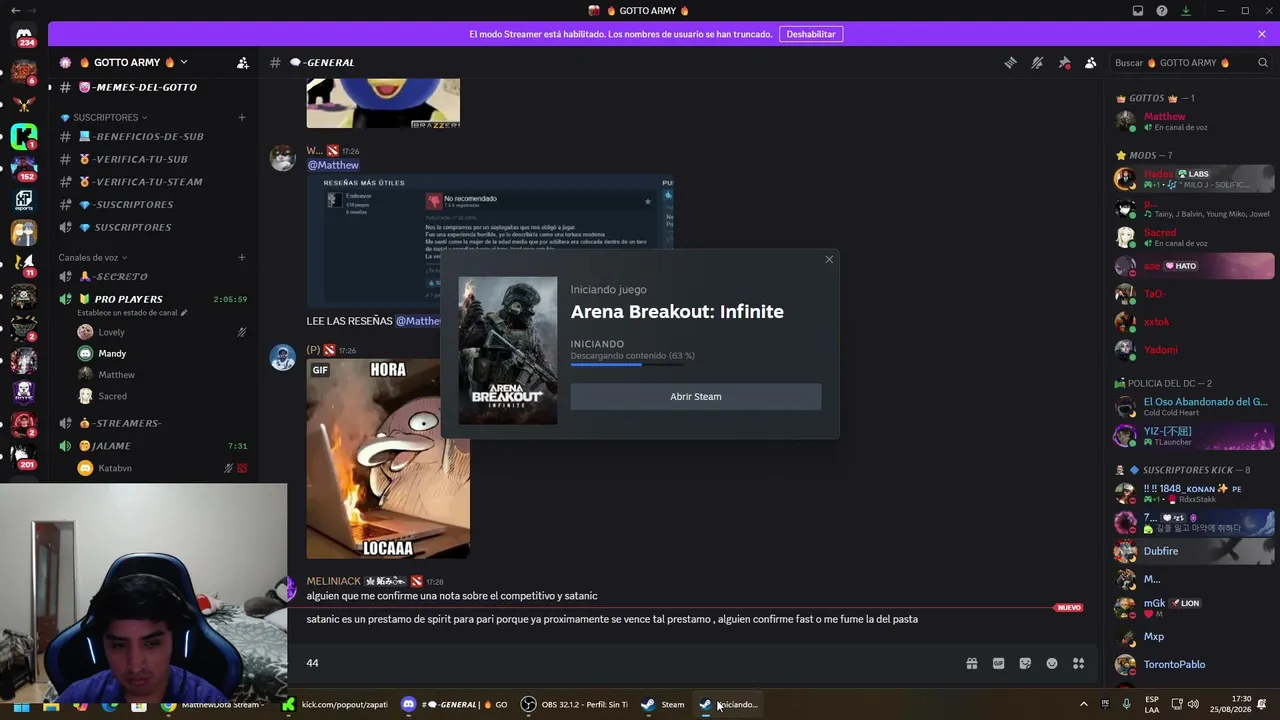Open the threads icon in channel header
1280x720 pixels.
coord(1010,62)
